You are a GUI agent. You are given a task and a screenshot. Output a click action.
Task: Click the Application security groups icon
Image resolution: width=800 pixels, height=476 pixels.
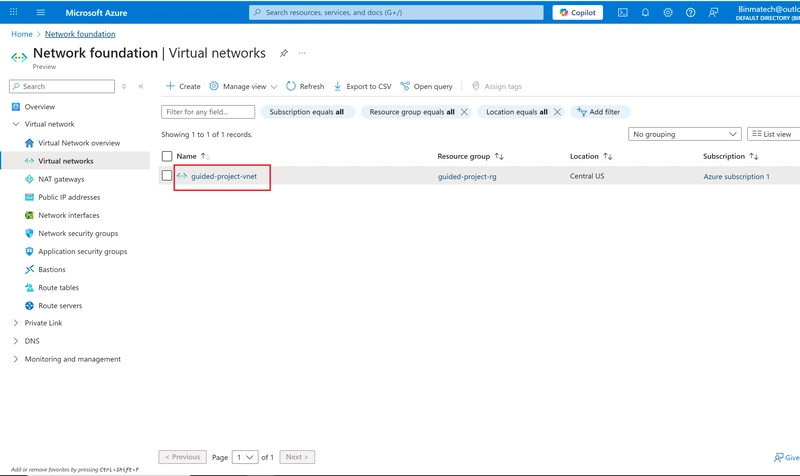[x=30, y=252]
